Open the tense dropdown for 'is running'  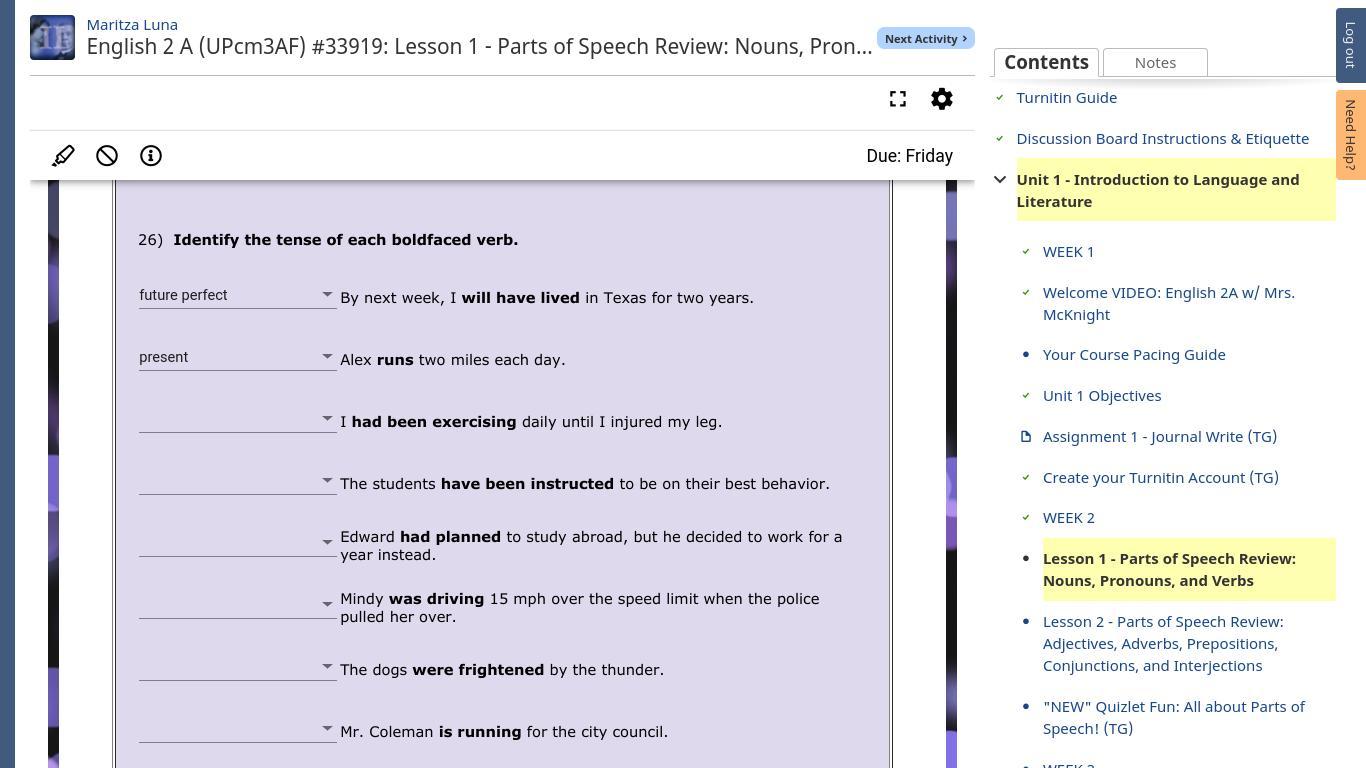237,731
